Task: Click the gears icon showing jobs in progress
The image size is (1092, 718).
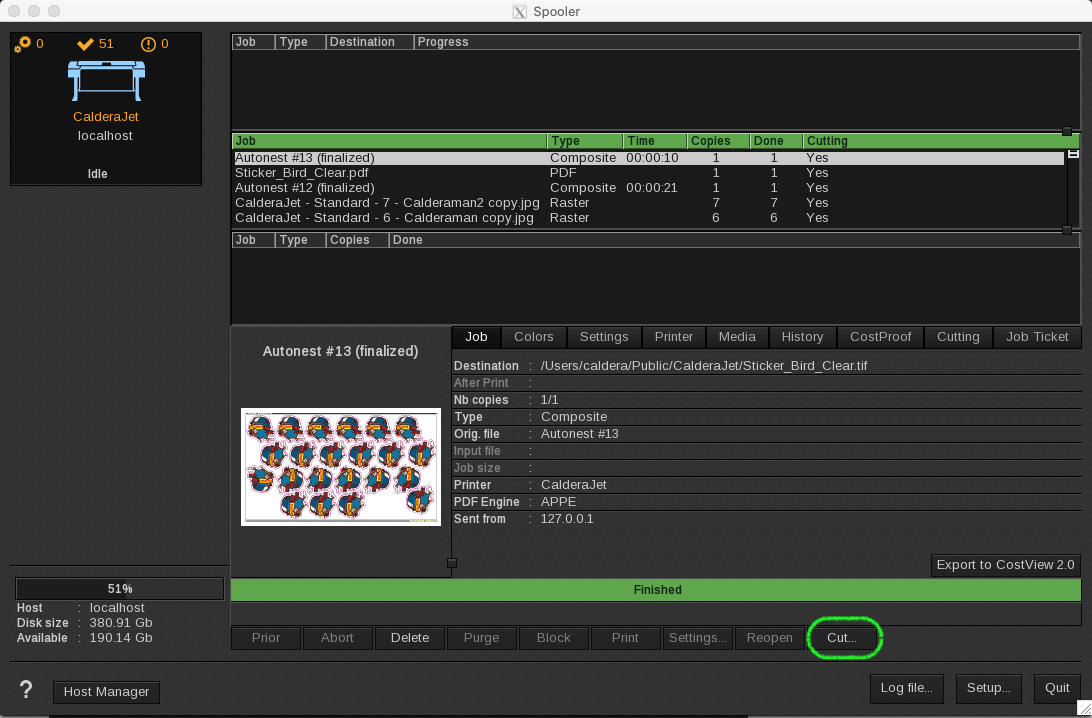Action: pos(24,43)
